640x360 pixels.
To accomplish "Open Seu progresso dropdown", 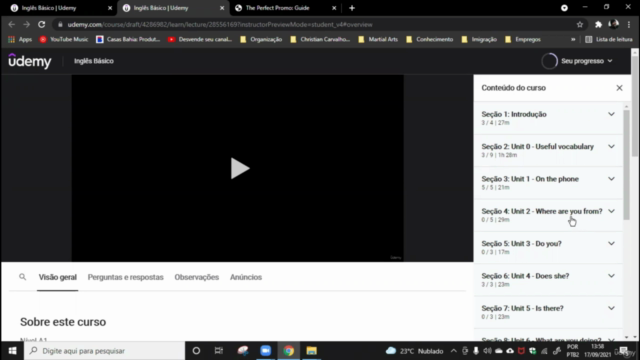I will coord(587,61).
